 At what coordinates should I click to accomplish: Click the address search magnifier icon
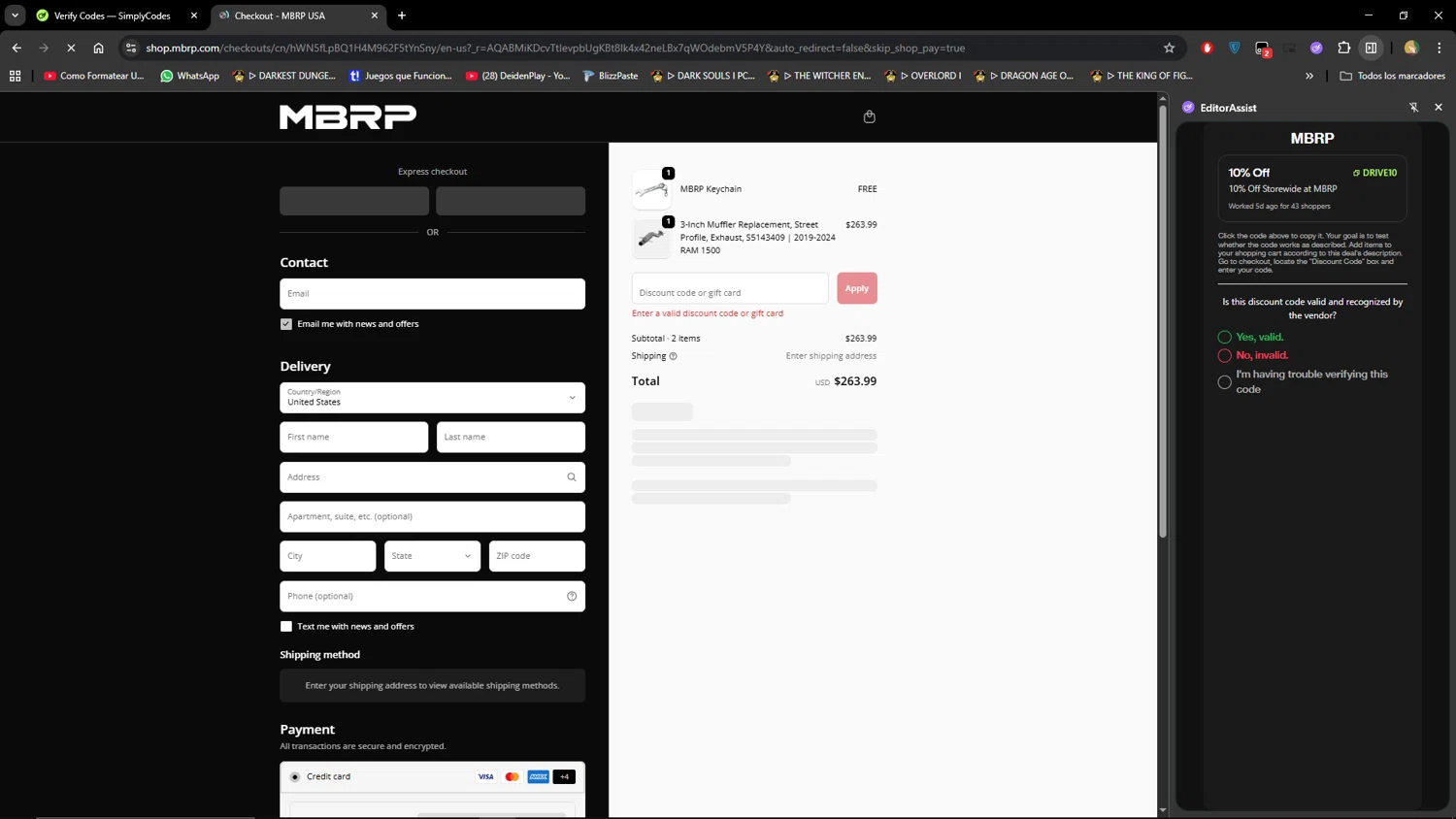pyautogui.click(x=572, y=477)
